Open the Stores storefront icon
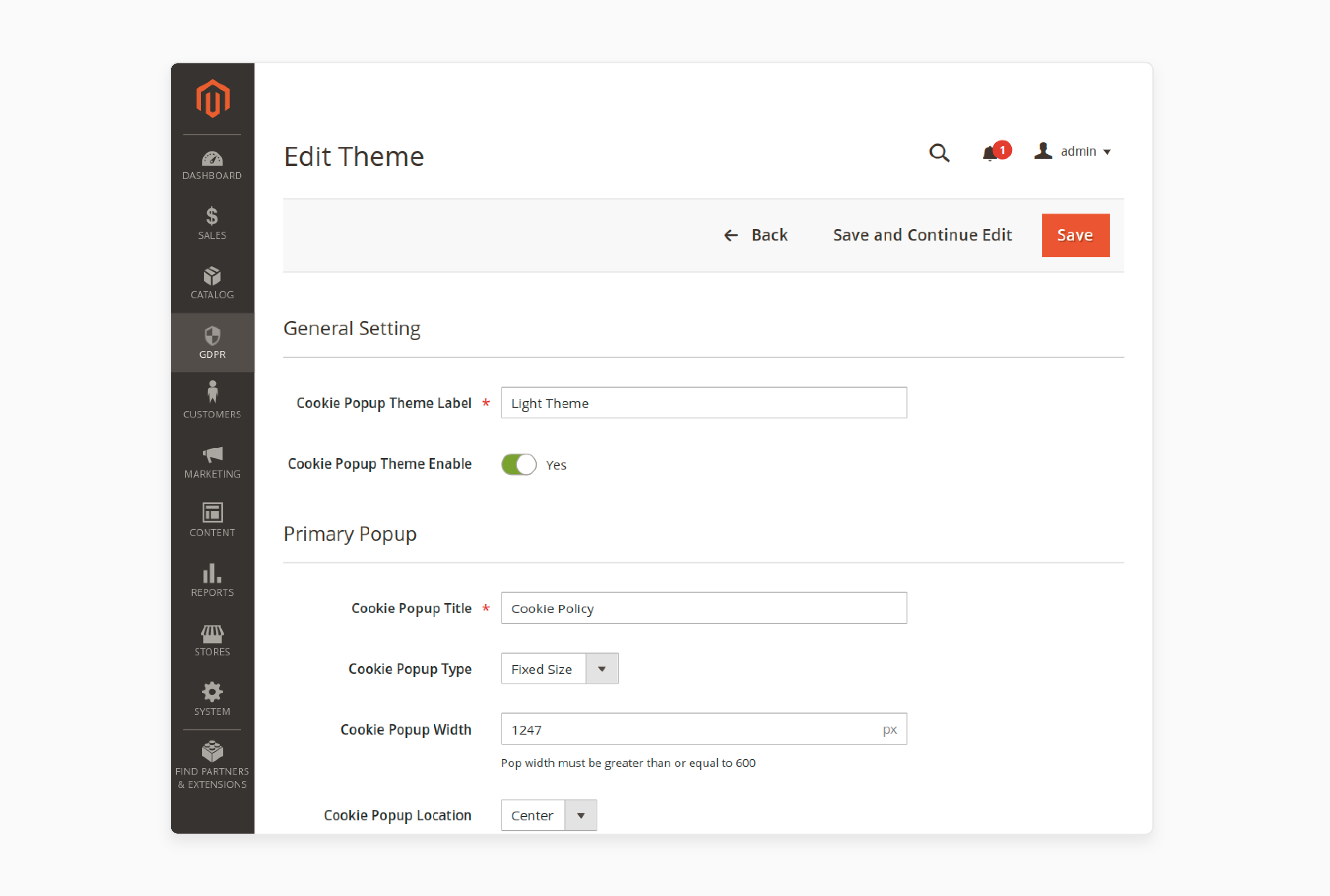This screenshot has height=896, width=1330. (212, 633)
